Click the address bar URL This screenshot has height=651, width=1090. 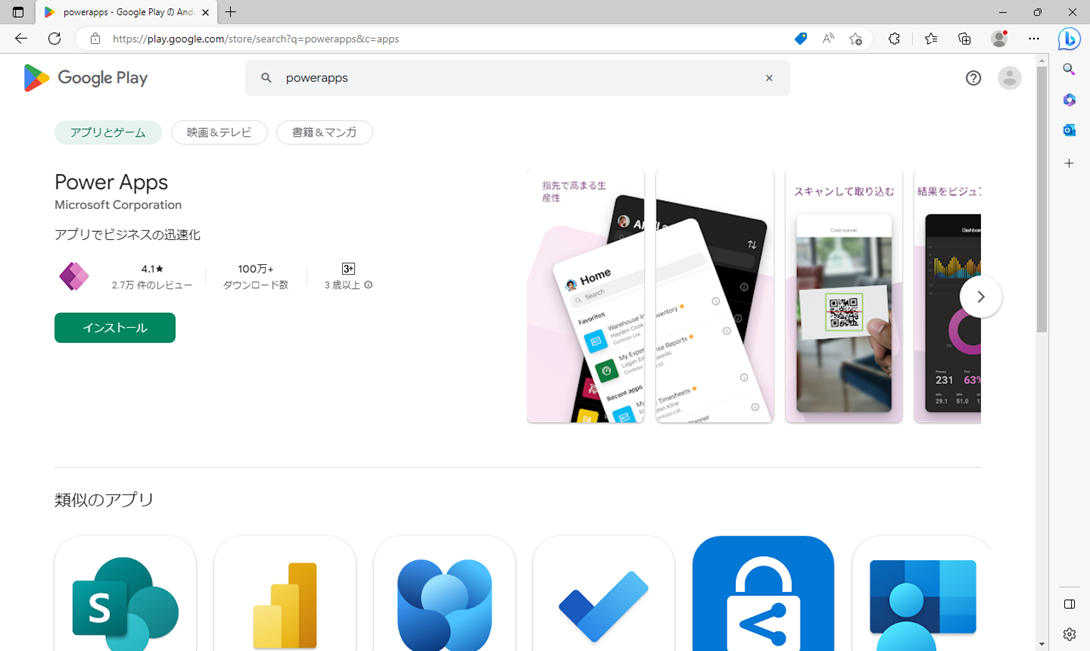(256, 39)
